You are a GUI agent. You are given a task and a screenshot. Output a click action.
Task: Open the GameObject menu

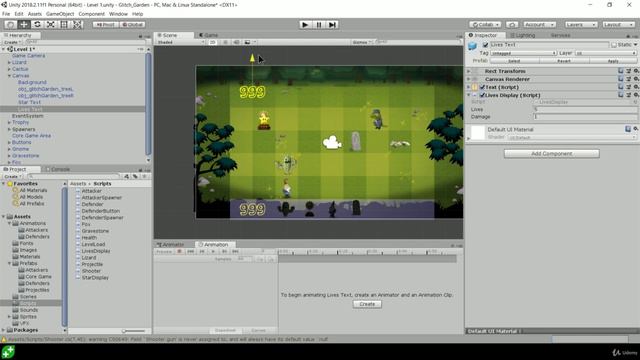click(60, 14)
